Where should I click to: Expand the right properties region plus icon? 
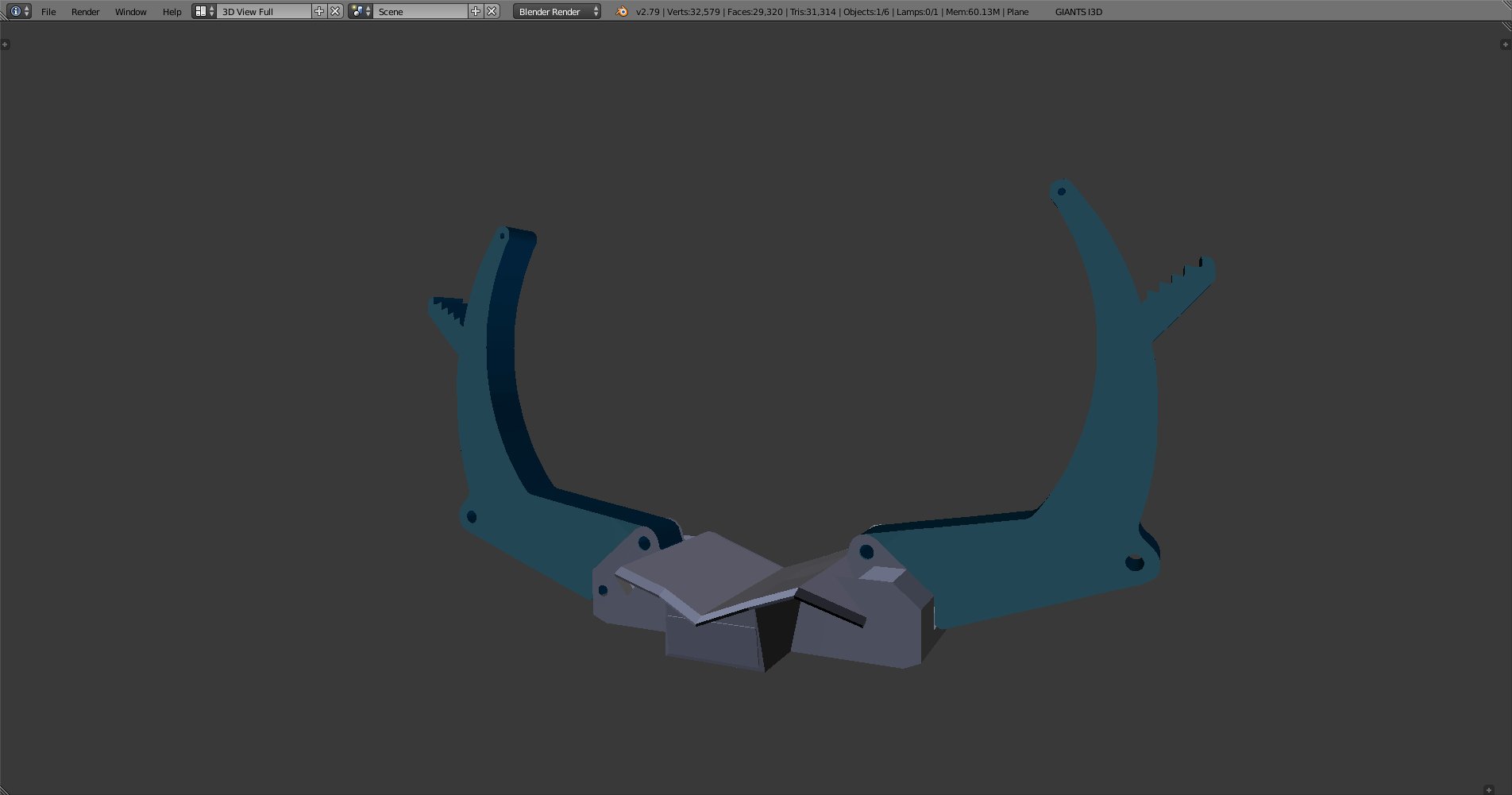coord(1505,44)
